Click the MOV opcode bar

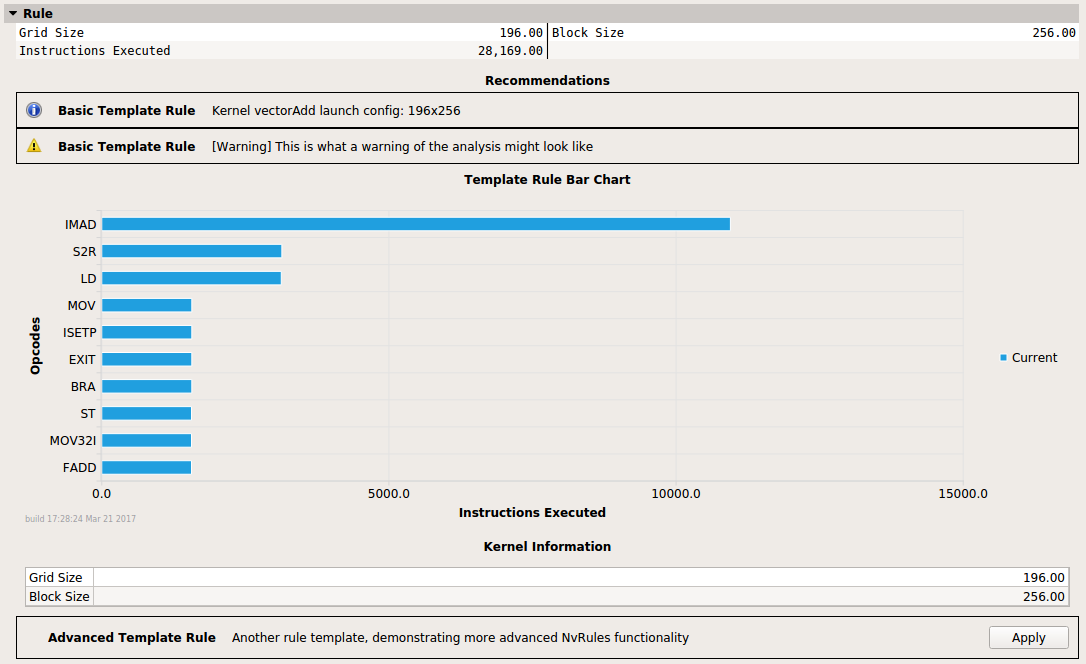click(146, 305)
